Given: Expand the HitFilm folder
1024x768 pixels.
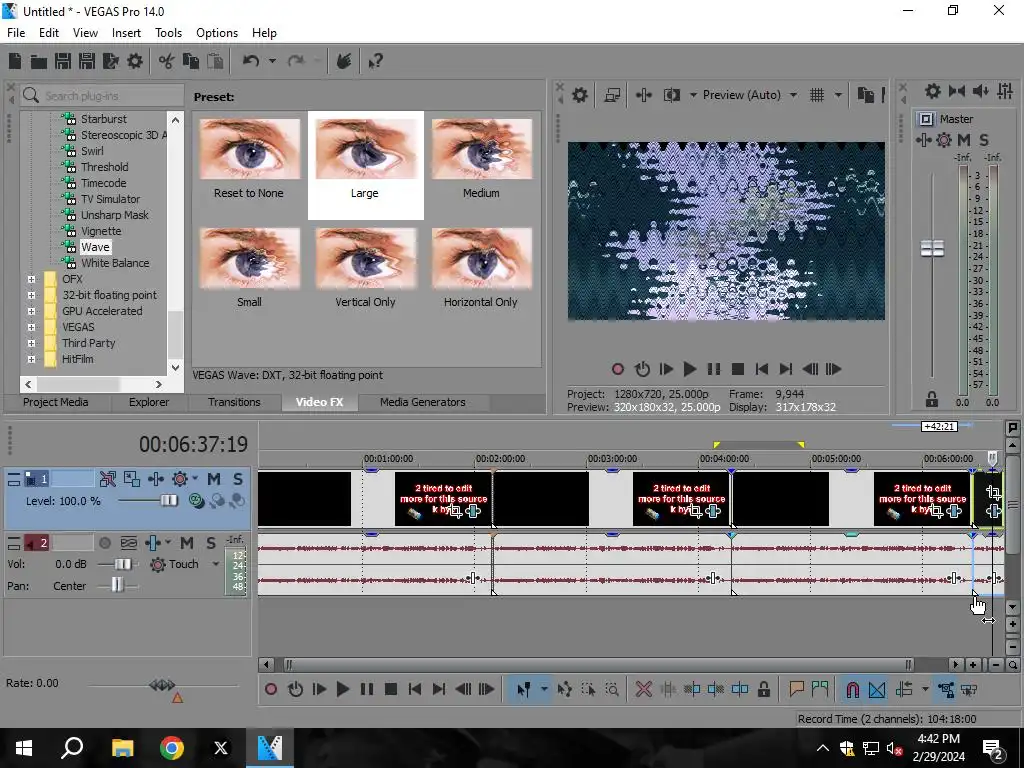Looking at the screenshot, I should click(31, 359).
